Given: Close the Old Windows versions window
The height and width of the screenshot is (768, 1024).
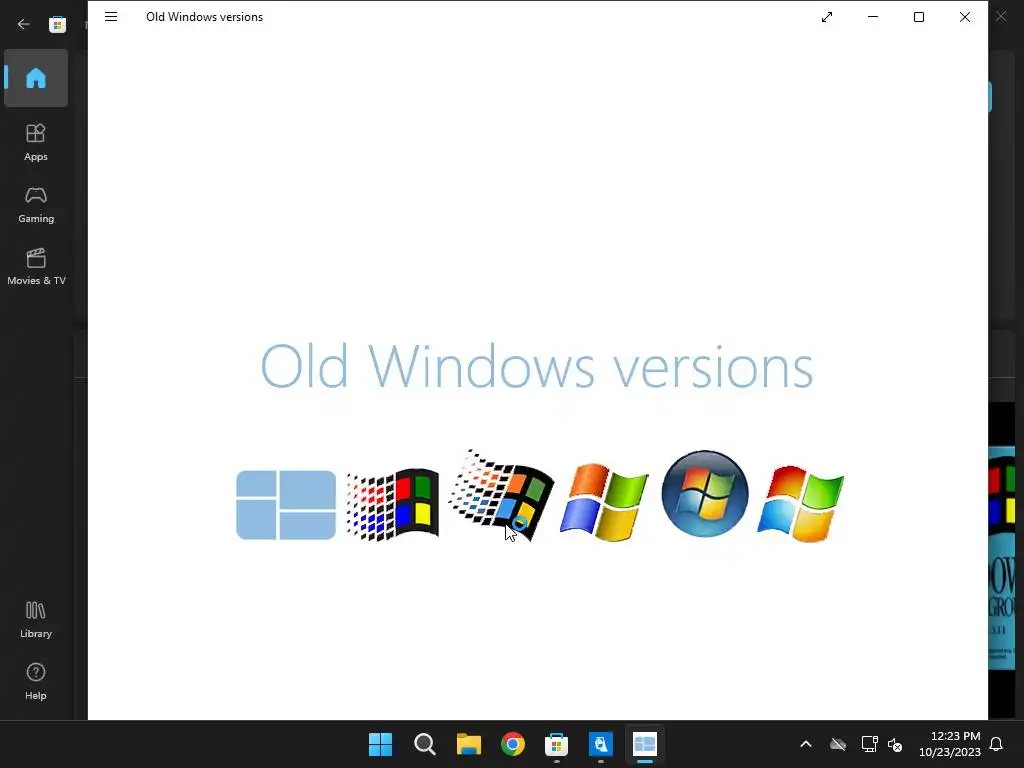Looking at the screenshot, I should tap(965, 17).
